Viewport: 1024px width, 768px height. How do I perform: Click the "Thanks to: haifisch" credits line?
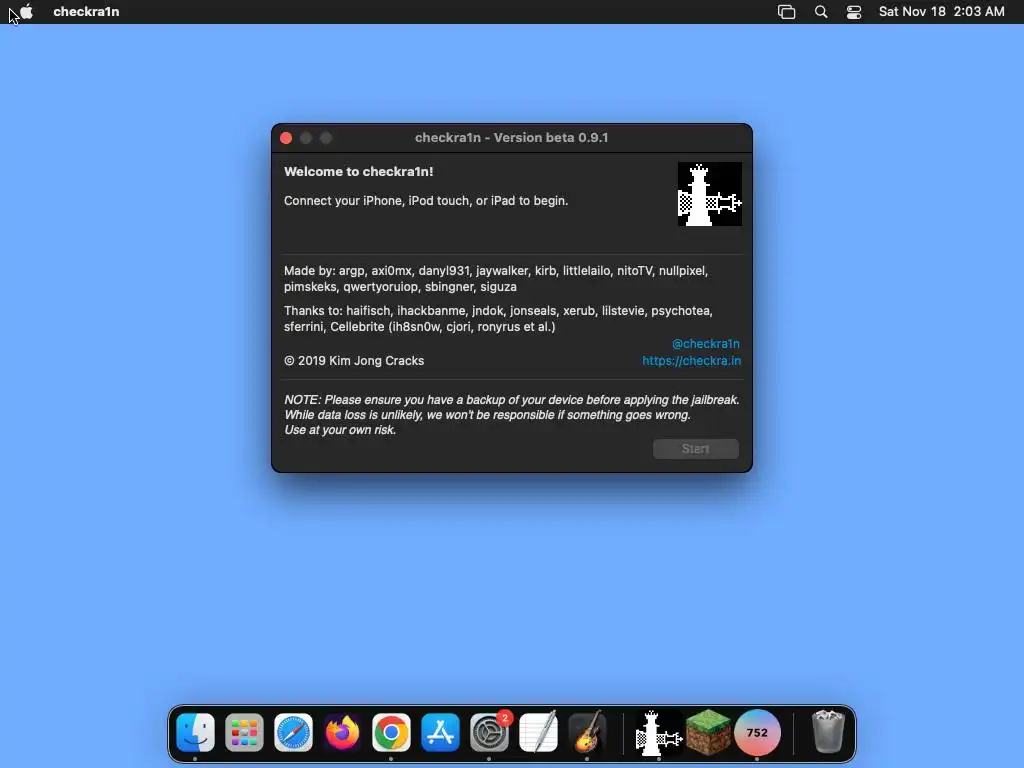(x=498, y=319)
